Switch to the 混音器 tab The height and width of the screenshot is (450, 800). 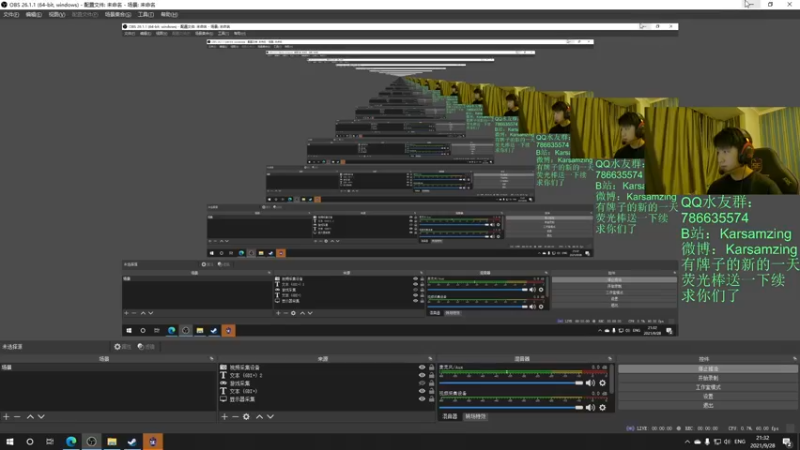pos(449,416)
